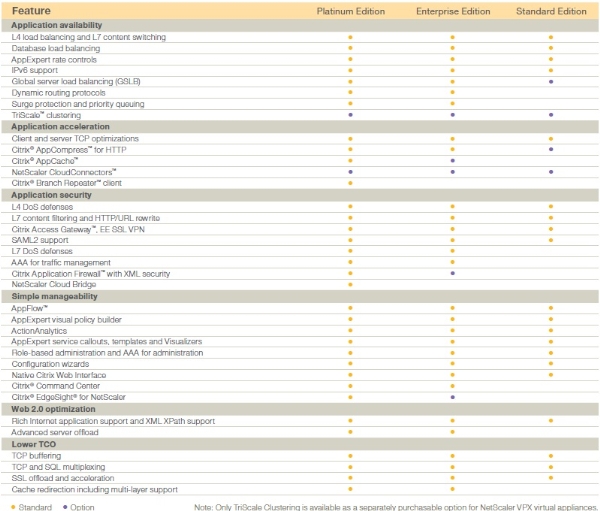Click 'Citrix Command Center' label
The width and height of the screenshot is (600, 511).
[55, 386]
